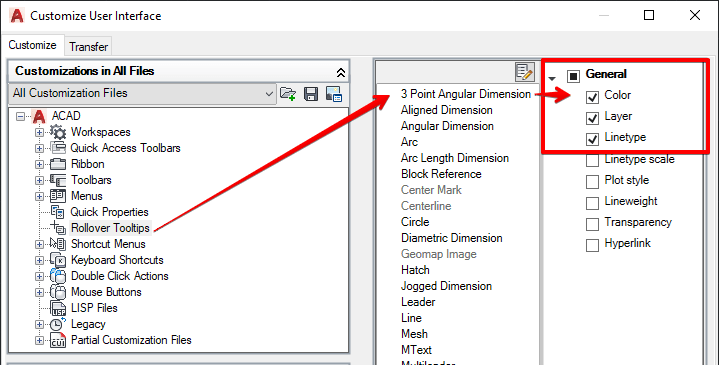
Task: Collapse the General category arrow
Action: click(x=552, y=78)
